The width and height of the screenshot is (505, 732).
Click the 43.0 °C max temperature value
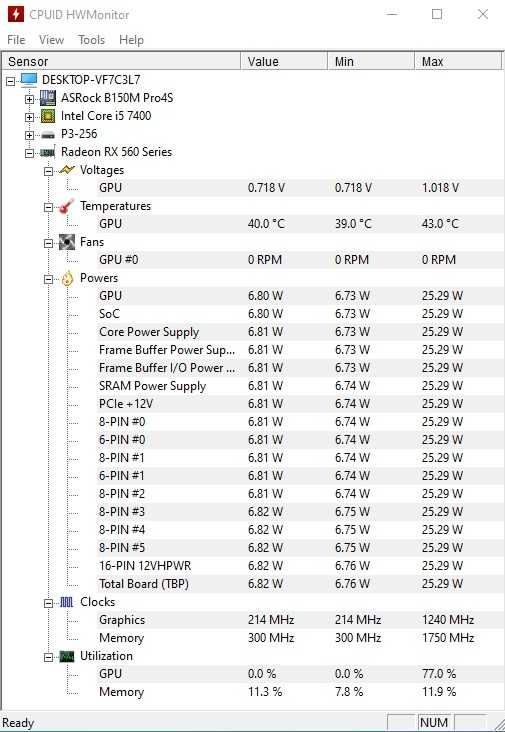440,224
